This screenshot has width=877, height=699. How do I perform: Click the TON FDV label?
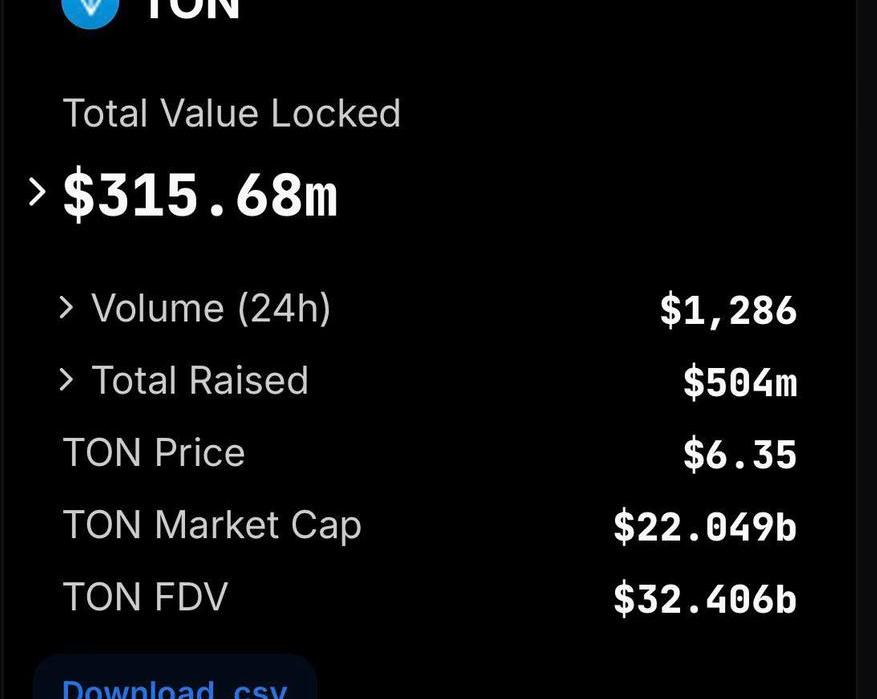[x=145, y=597]
